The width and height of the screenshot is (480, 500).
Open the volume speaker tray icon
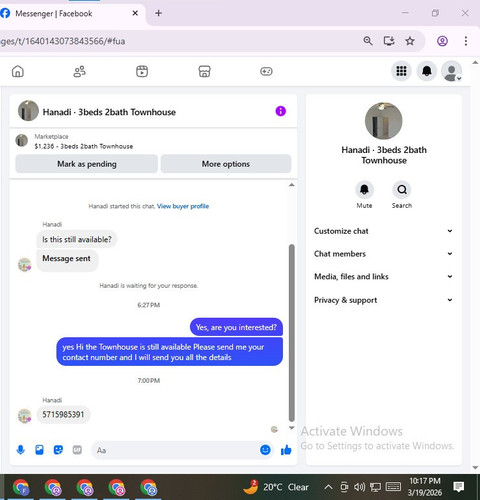point(359,487)
